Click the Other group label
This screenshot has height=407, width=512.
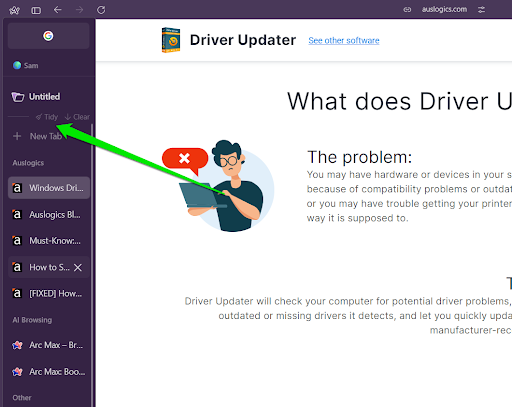point(22,398)
